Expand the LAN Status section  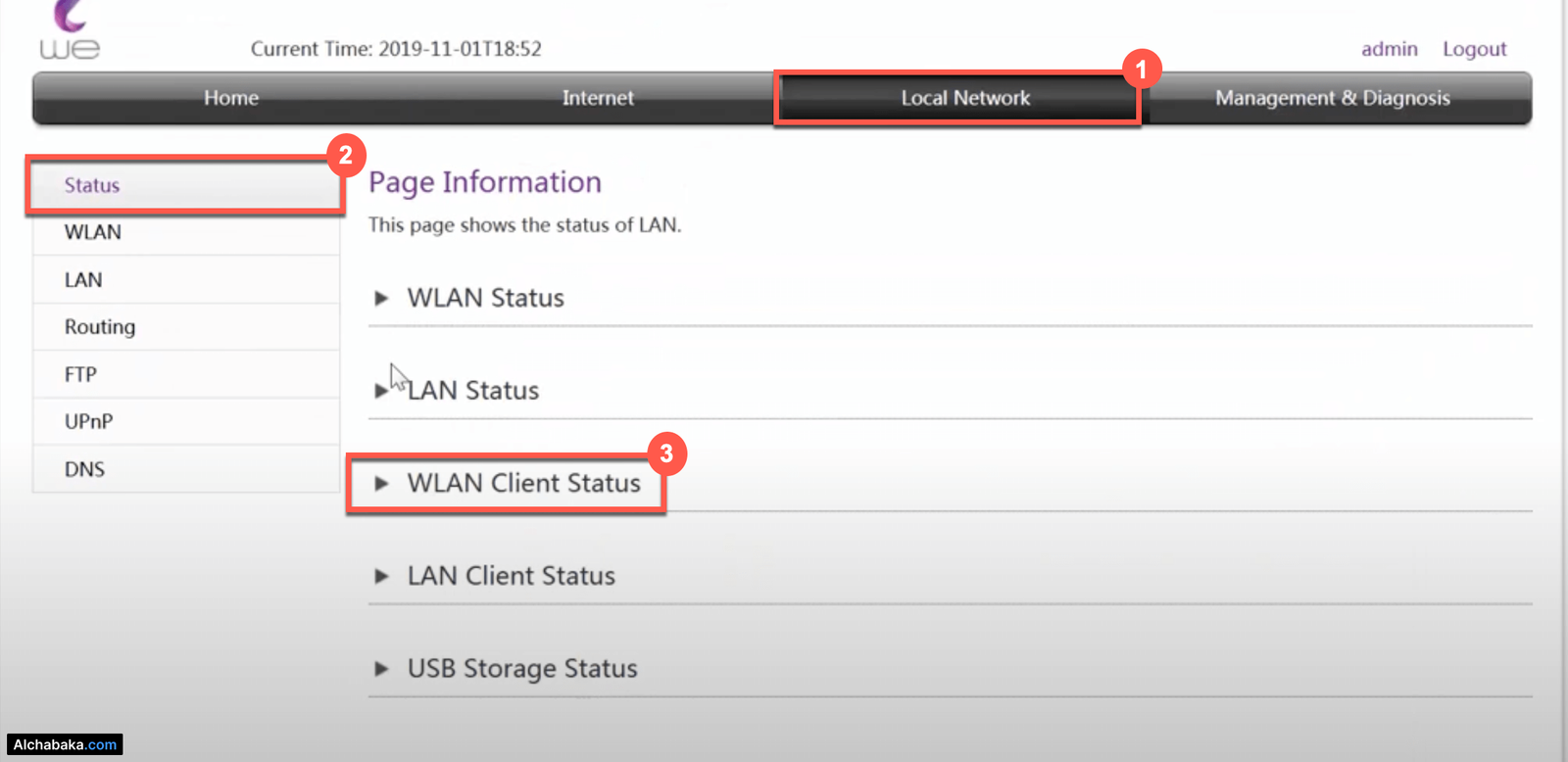point(472,391)
